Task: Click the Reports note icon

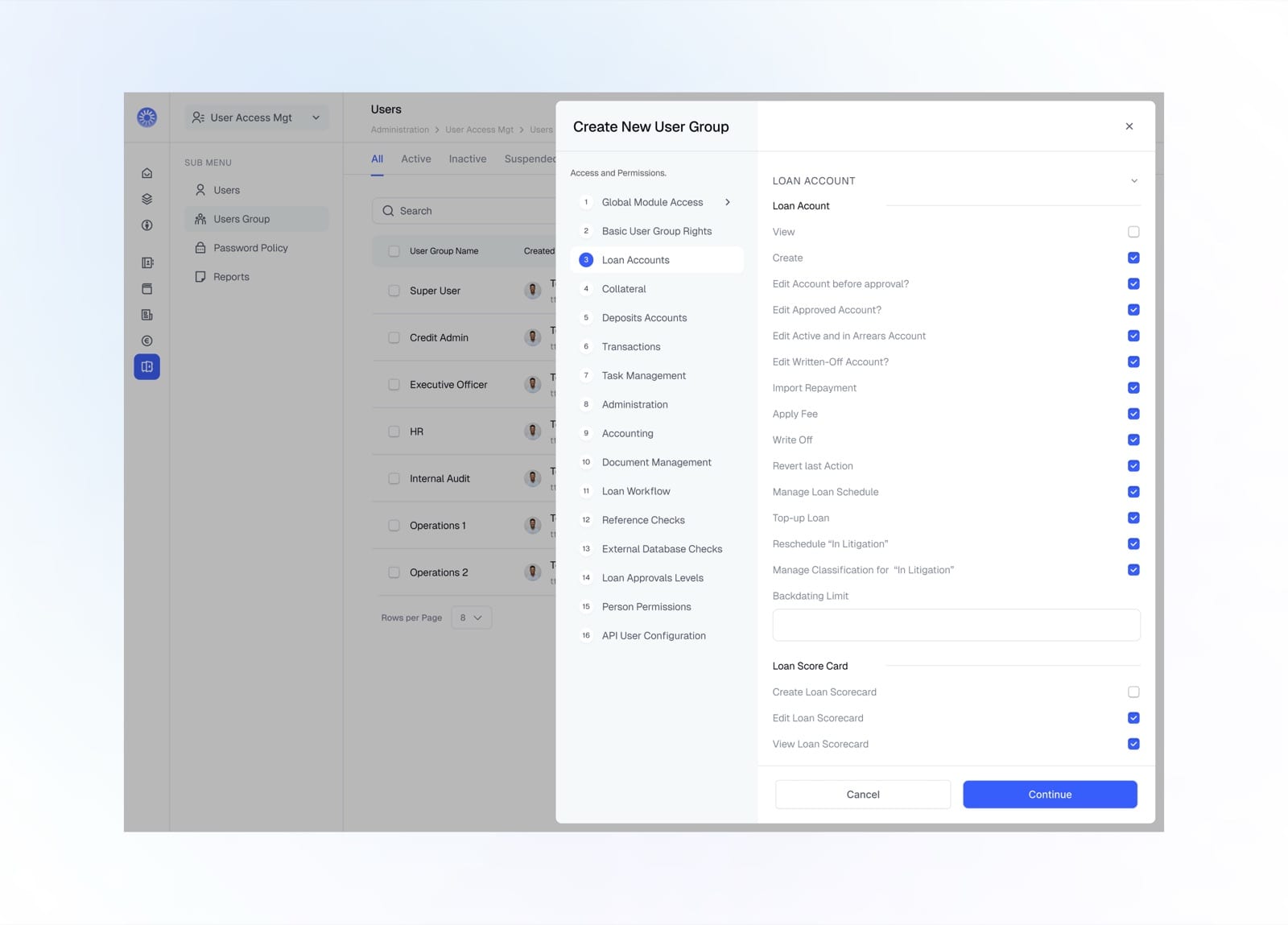Action: click(200, 277)
